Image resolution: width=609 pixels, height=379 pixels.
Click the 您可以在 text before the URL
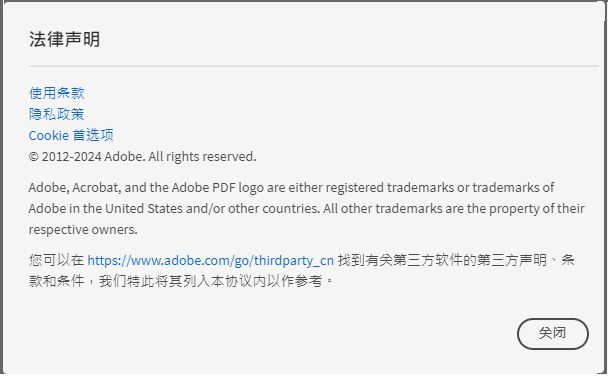(56, 260)
